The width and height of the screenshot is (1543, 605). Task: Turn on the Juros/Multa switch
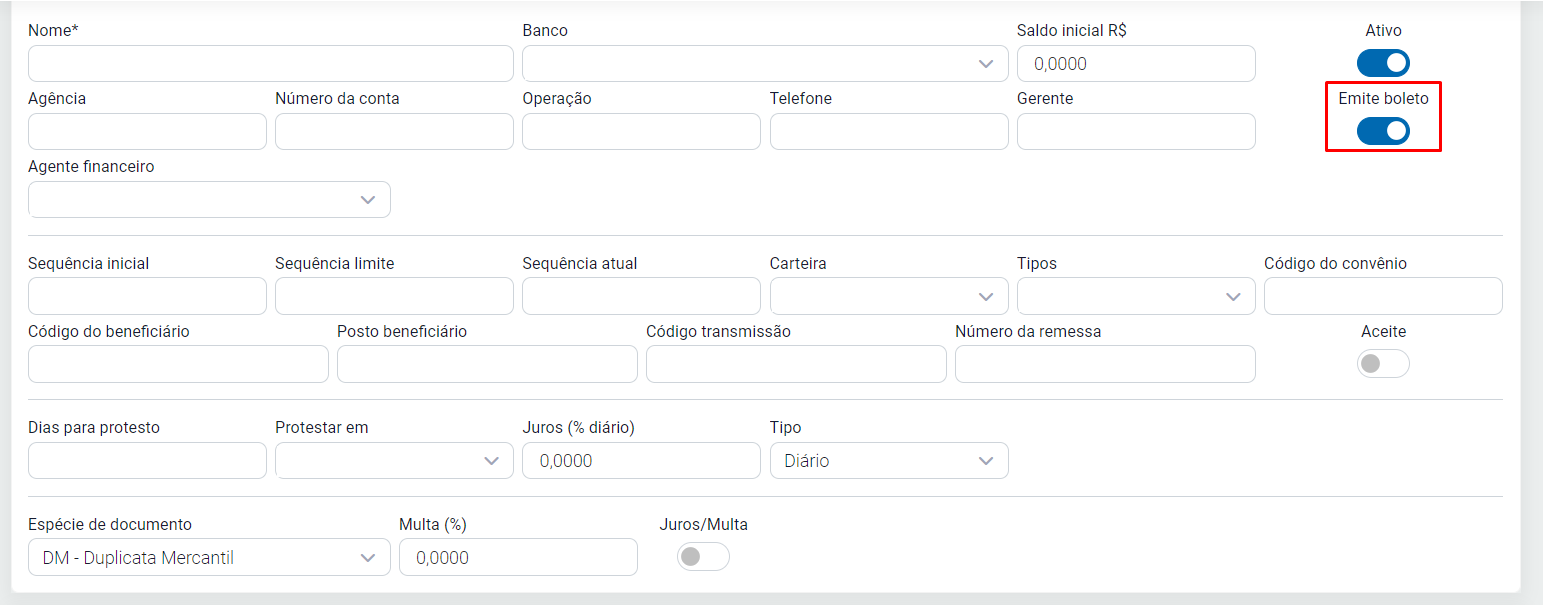(703, 557)
